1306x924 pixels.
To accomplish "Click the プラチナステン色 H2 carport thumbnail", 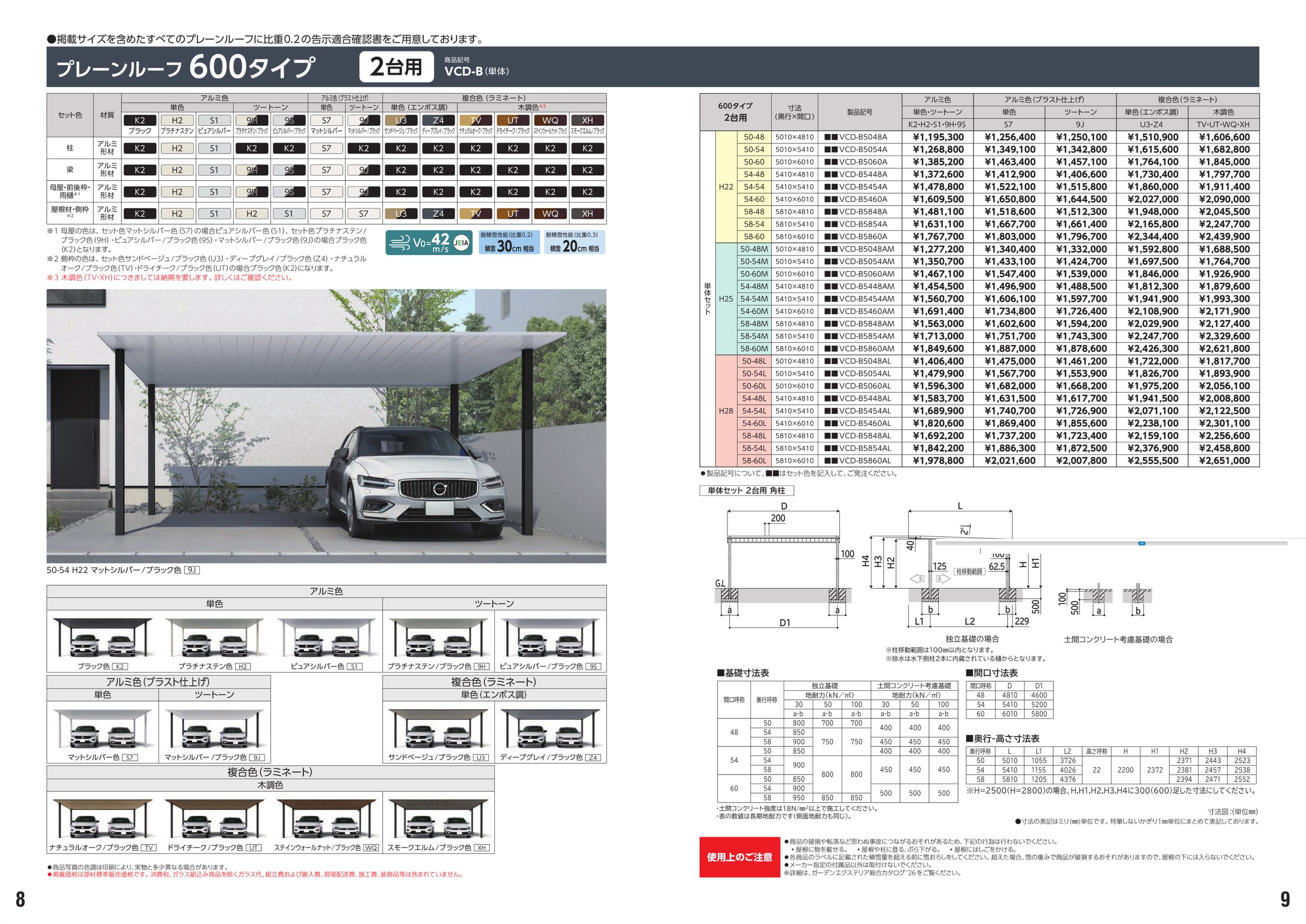I will (x=214, y=637).
